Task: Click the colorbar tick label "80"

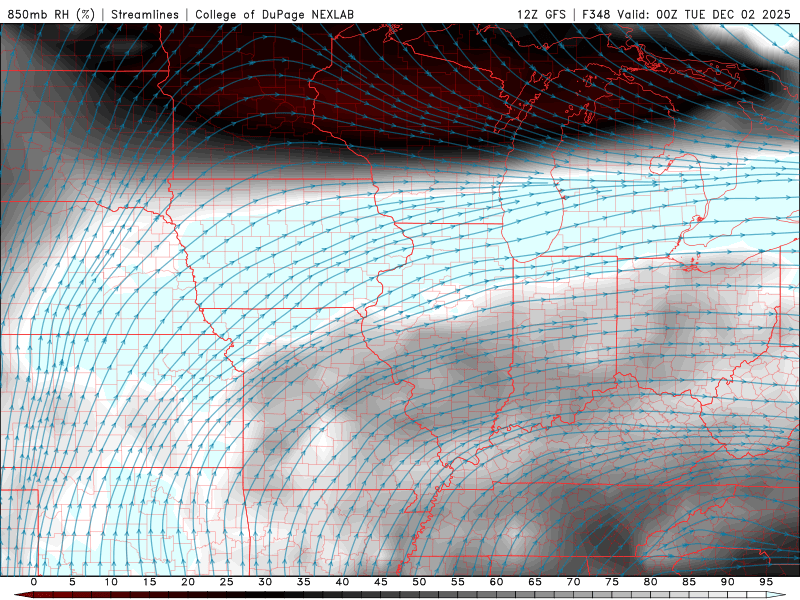Action: click(650, 582)
